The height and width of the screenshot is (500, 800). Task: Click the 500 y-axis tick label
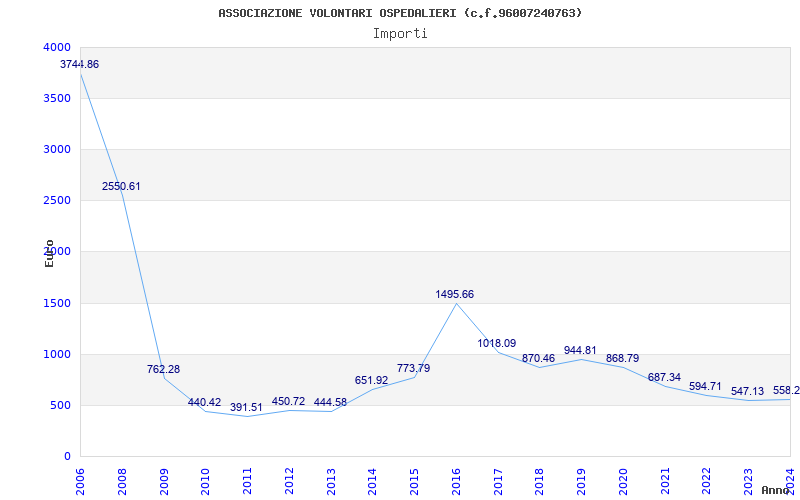point(60,405)
